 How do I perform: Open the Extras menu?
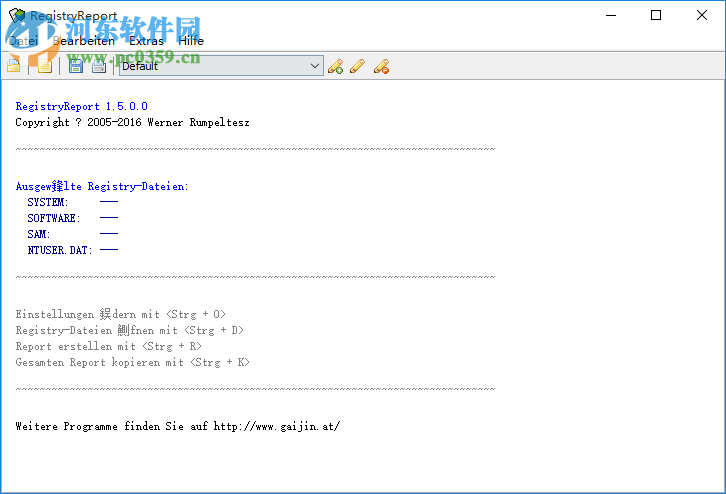tap(146, 41)
